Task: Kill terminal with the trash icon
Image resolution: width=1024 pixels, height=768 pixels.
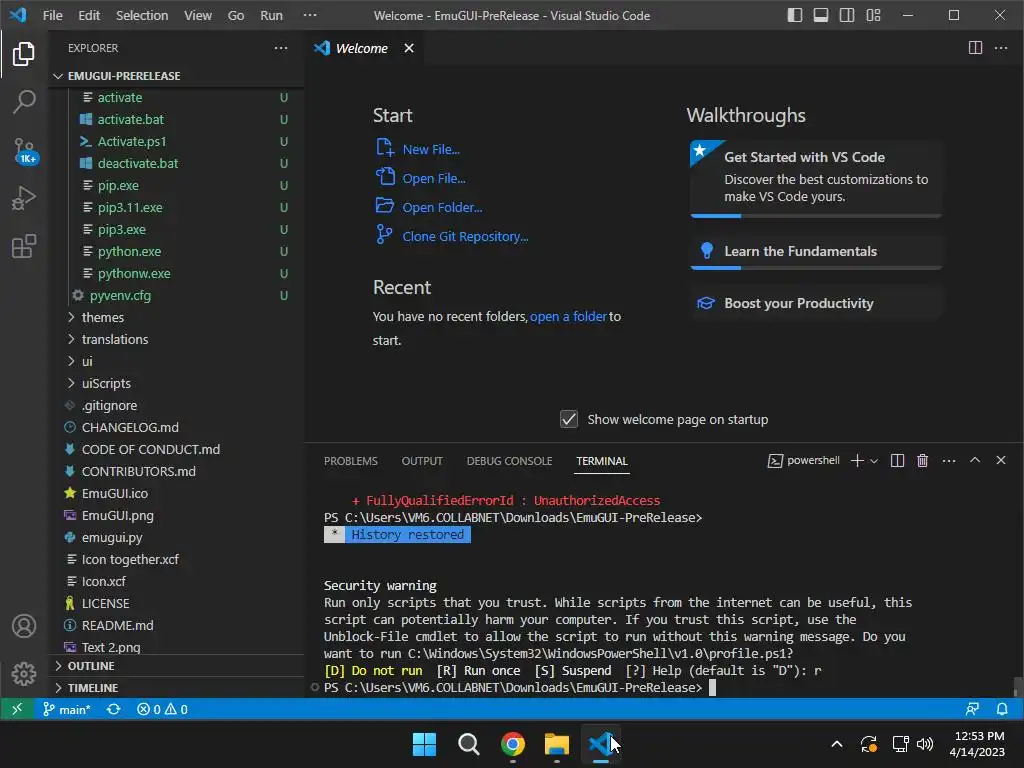Action: pyautogui.click(x=922, y=460)
